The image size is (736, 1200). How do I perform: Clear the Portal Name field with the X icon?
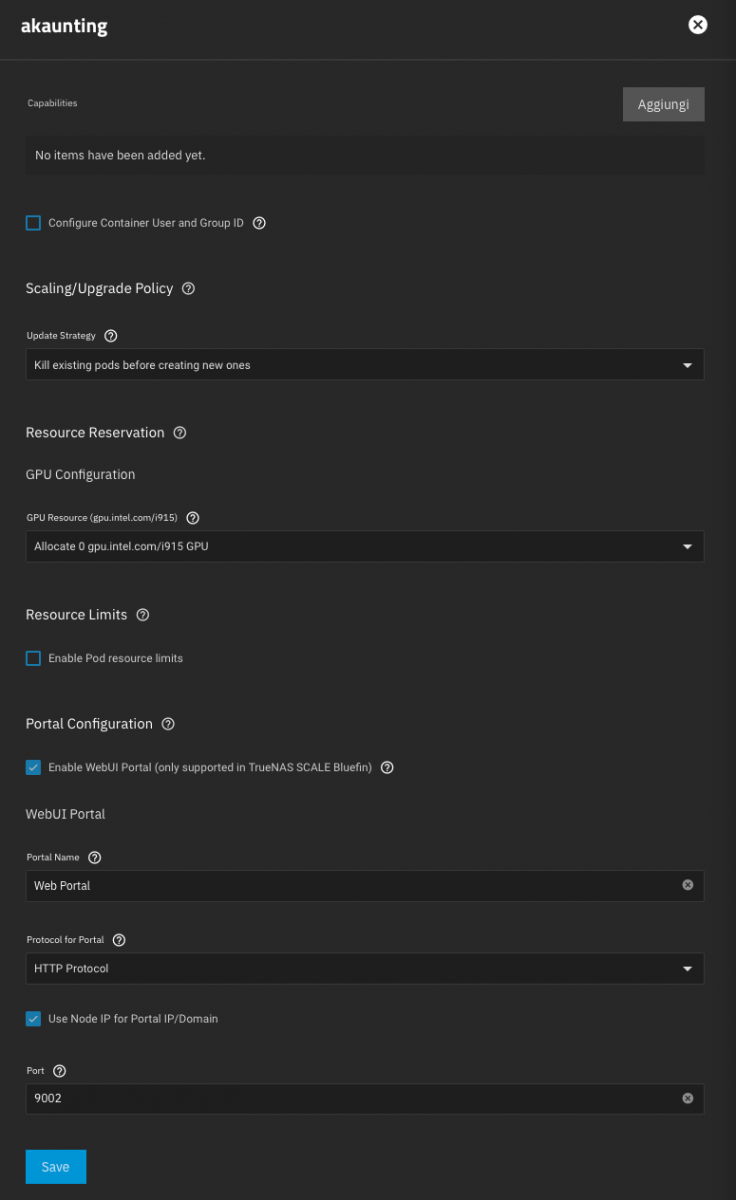pos(688,885)
